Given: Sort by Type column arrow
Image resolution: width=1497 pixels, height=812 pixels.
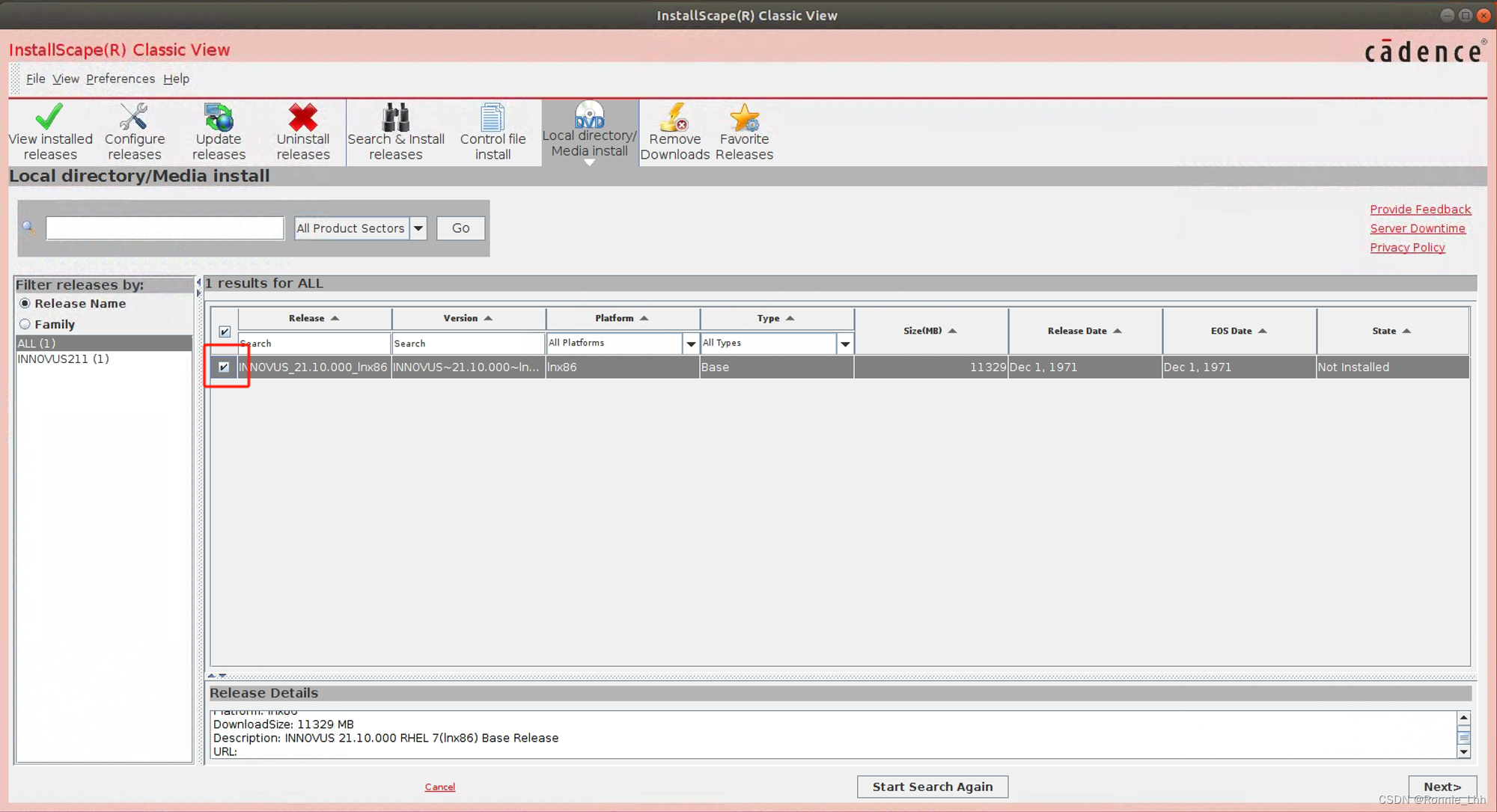Looking at the screenshot, I should click(790, 318).
